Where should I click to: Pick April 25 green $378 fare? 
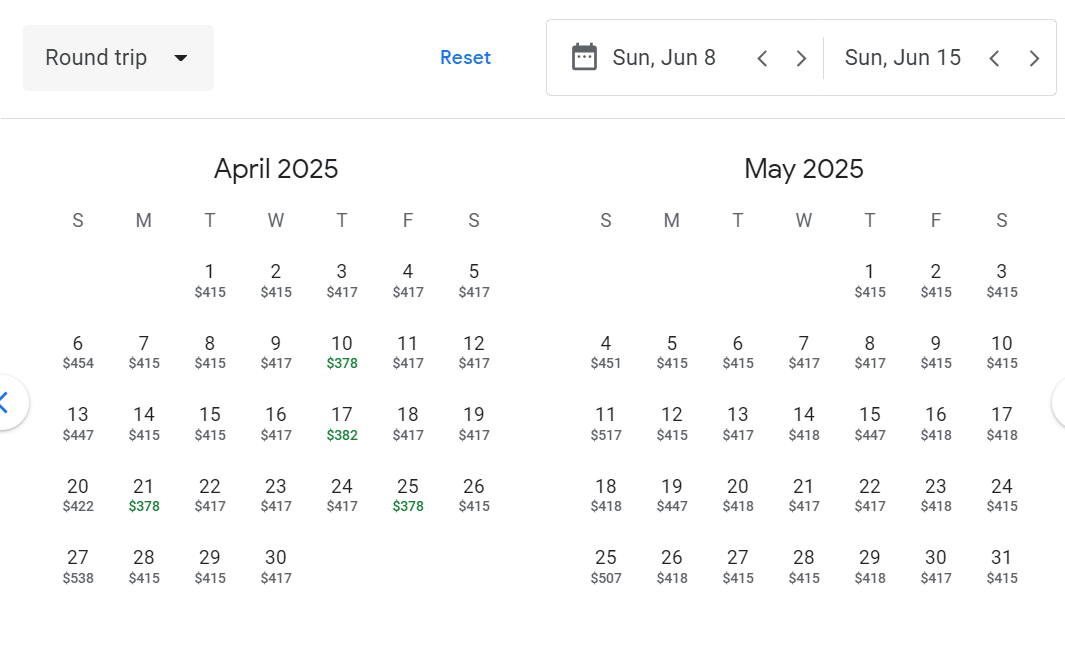(408, 495)
